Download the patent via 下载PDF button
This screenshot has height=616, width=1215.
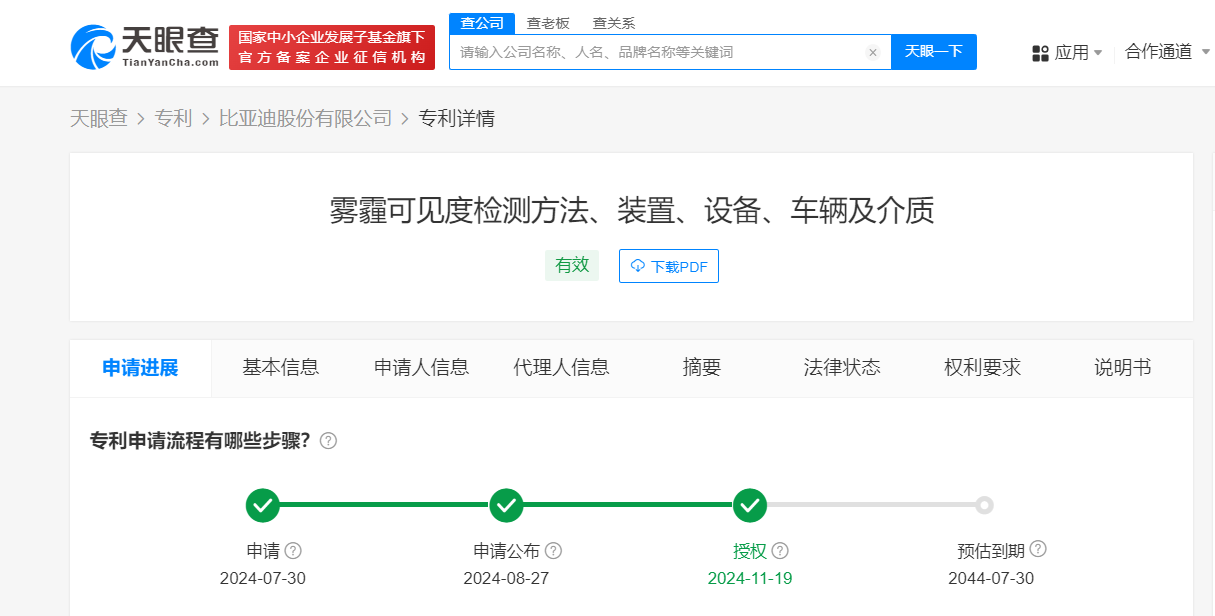coord(668,266)
